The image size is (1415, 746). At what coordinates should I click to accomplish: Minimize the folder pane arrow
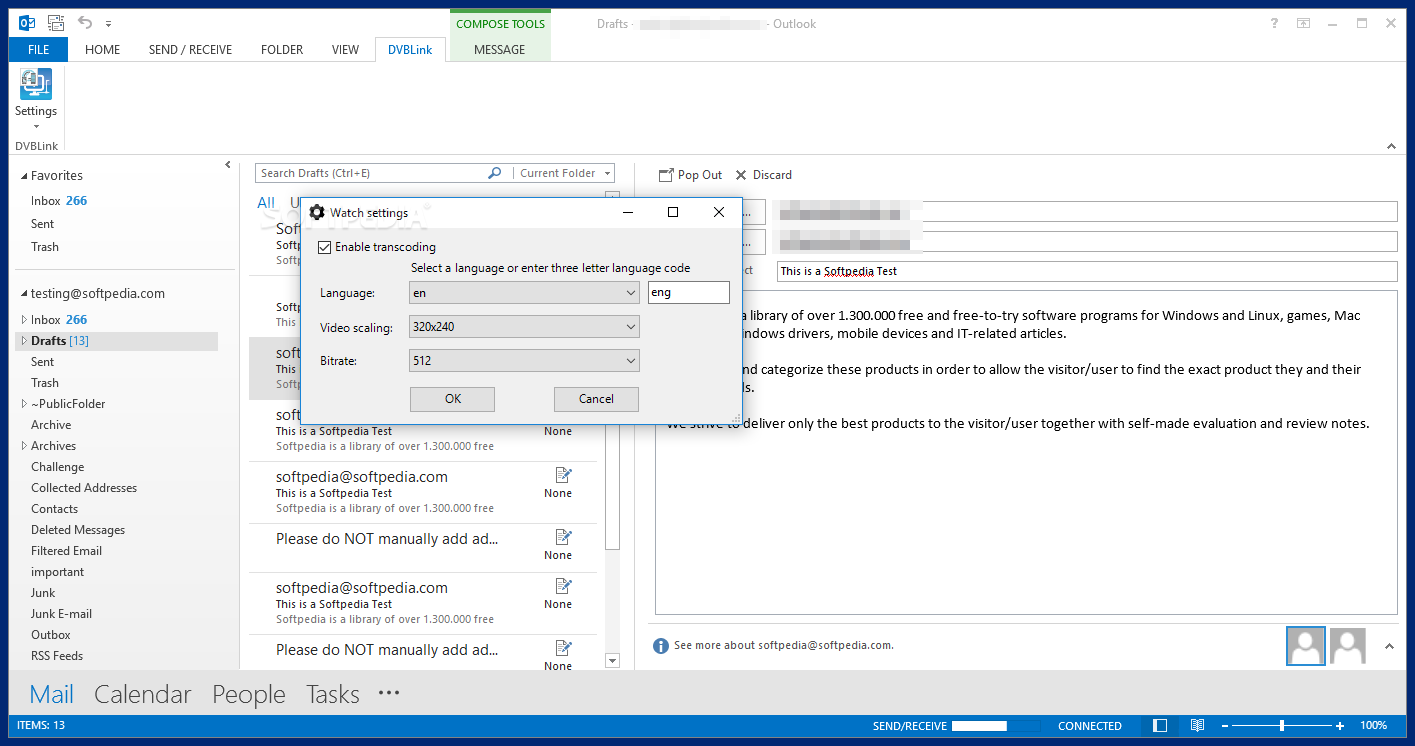pyautogui.click(x=228, y=165)
